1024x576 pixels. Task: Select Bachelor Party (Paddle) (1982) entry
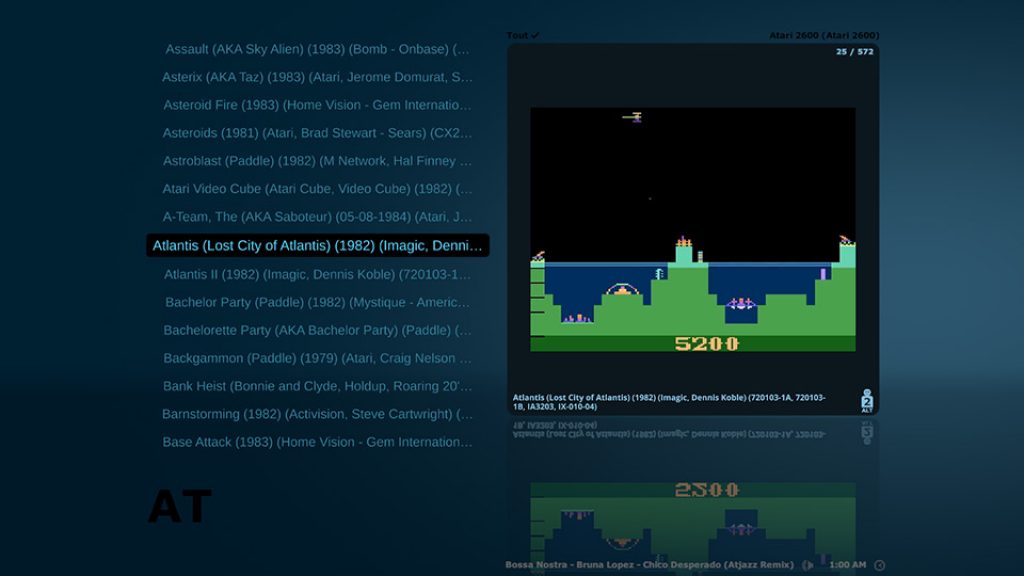(317, 302)
